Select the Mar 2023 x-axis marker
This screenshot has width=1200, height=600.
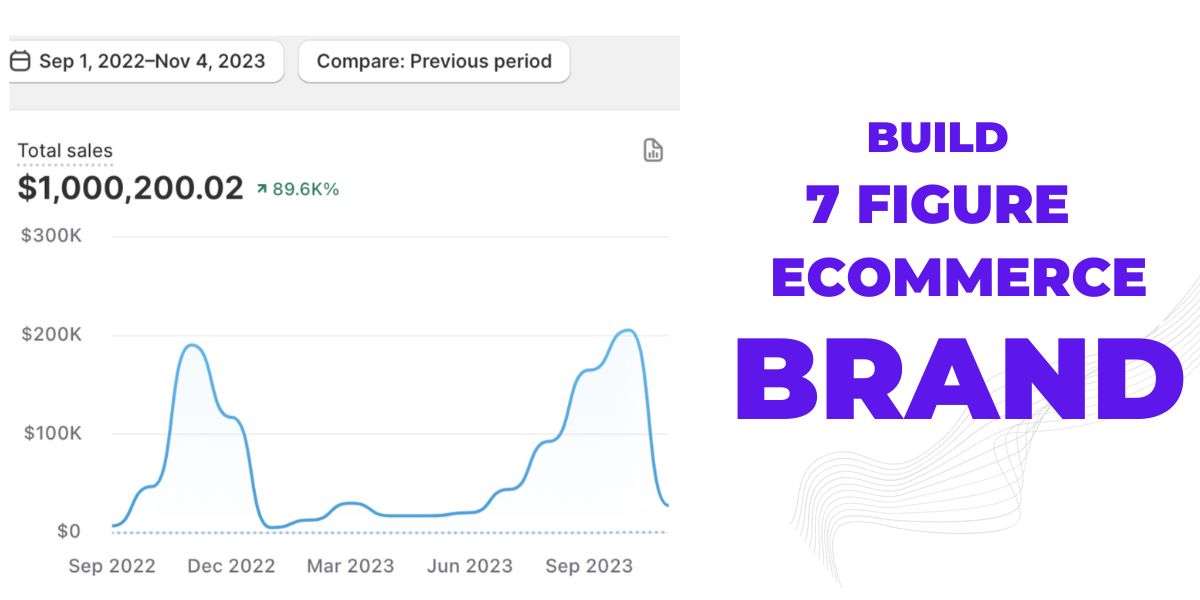[350, 566]
